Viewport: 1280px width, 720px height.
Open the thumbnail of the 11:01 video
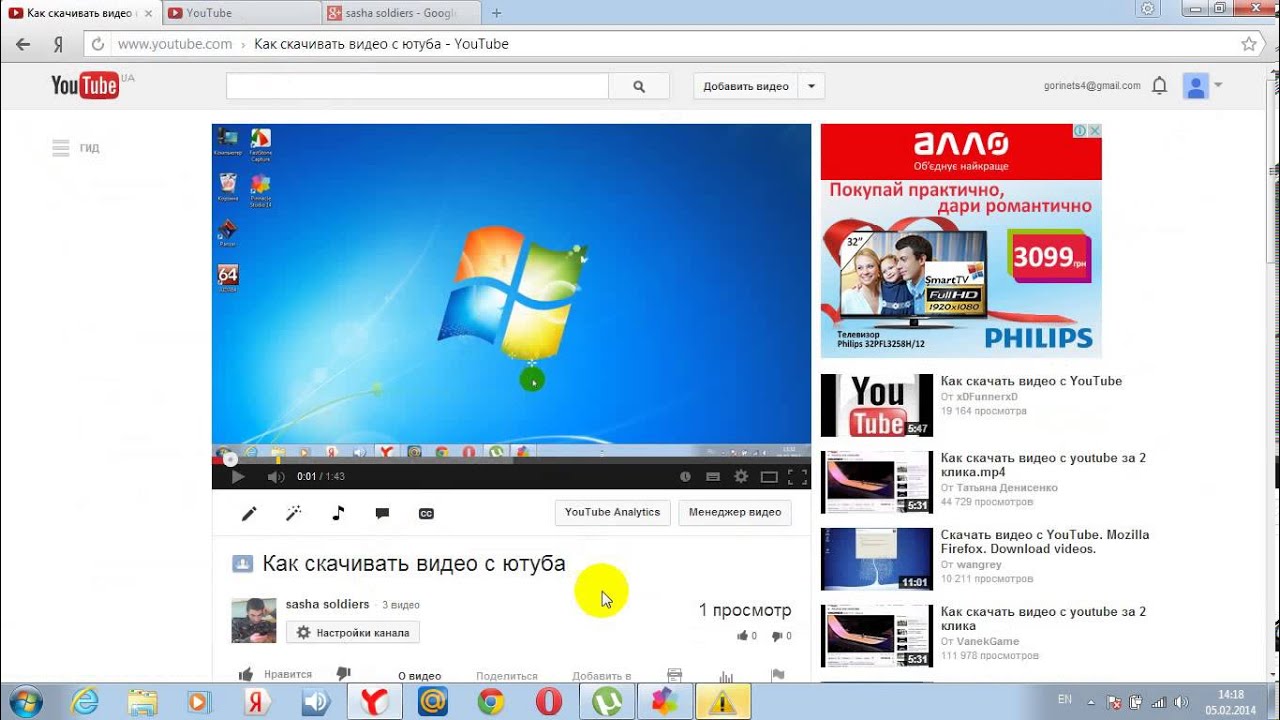[877, 559]
